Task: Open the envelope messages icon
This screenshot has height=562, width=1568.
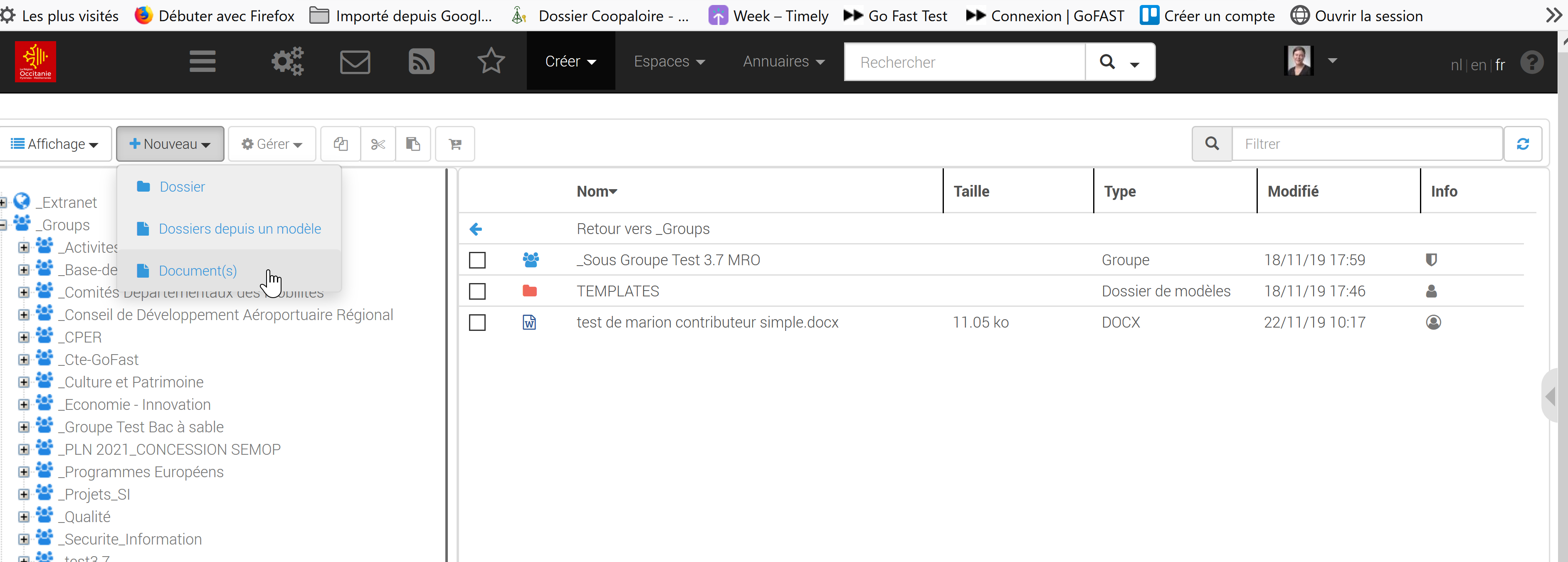Action: 355,62
